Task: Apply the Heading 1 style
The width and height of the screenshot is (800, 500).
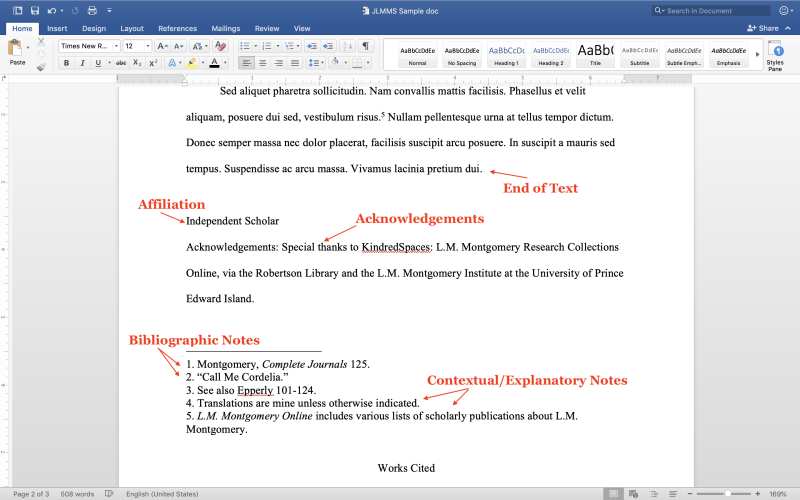Action: (507, 55)
